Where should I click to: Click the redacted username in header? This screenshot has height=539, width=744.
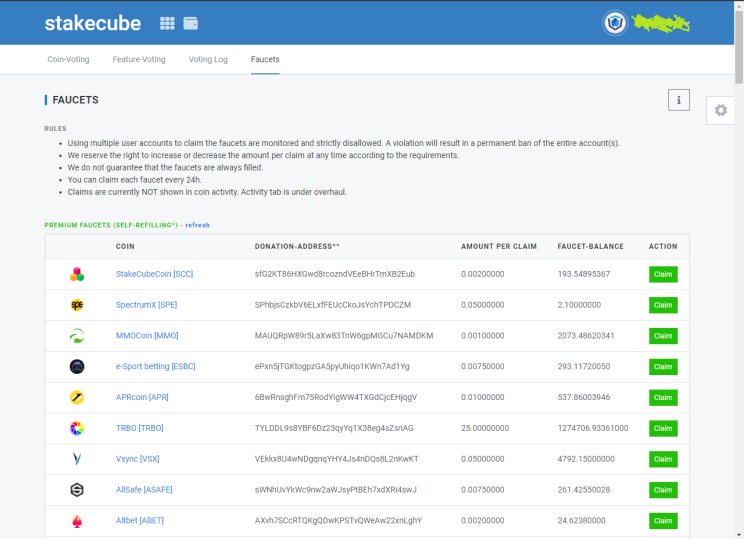click(x=660, y=23)
